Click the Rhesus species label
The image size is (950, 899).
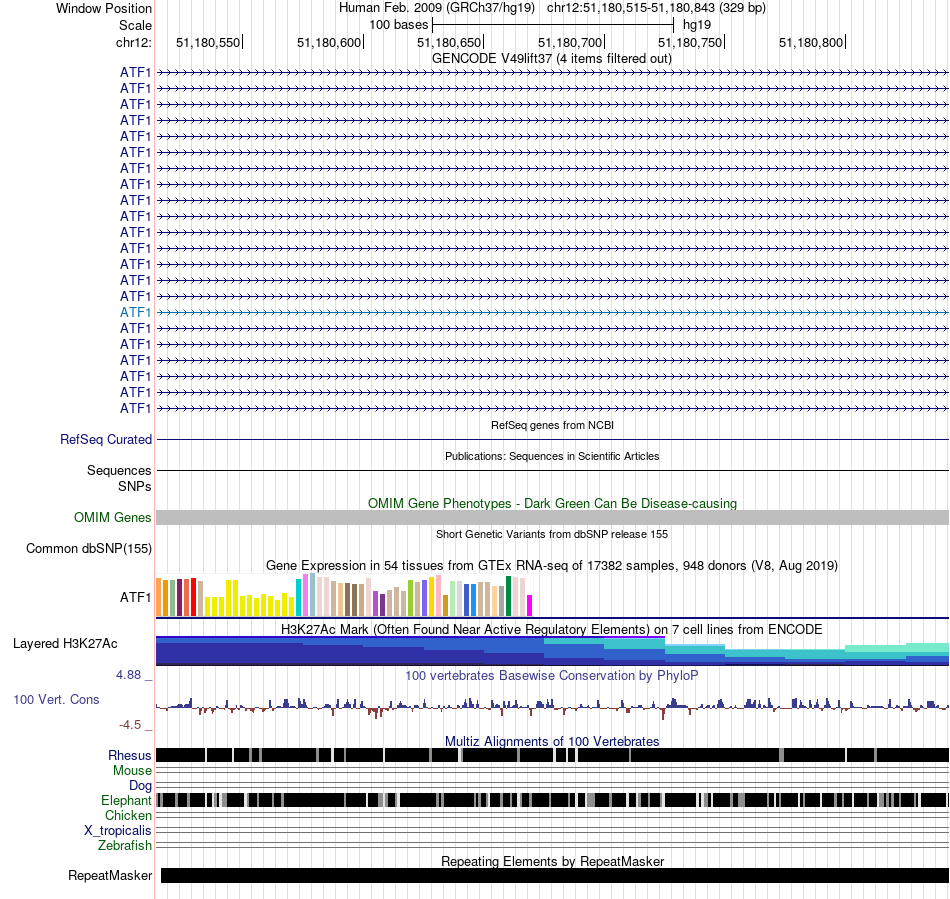[129, 755]
